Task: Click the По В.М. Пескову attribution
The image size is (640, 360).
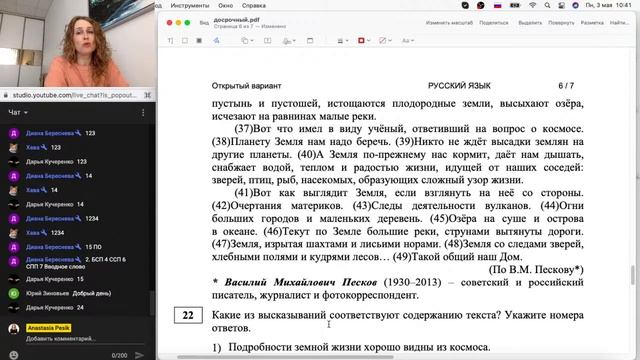Action: (536, 270)
